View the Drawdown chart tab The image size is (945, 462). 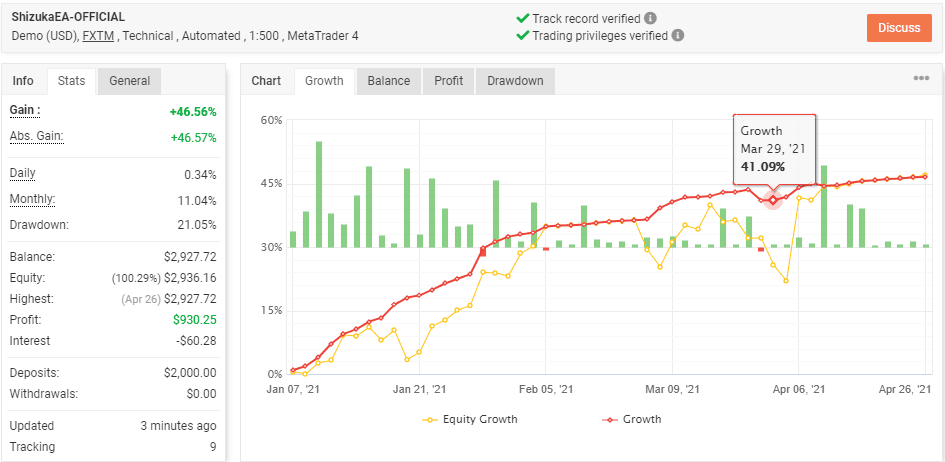point(515,81)
